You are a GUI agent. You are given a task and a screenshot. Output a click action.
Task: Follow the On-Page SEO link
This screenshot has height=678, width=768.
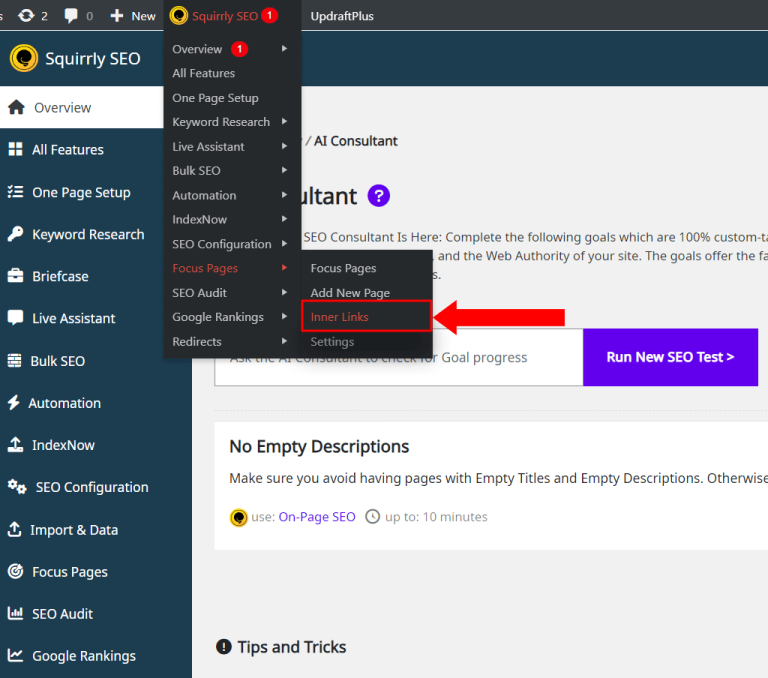click(316, 517)
